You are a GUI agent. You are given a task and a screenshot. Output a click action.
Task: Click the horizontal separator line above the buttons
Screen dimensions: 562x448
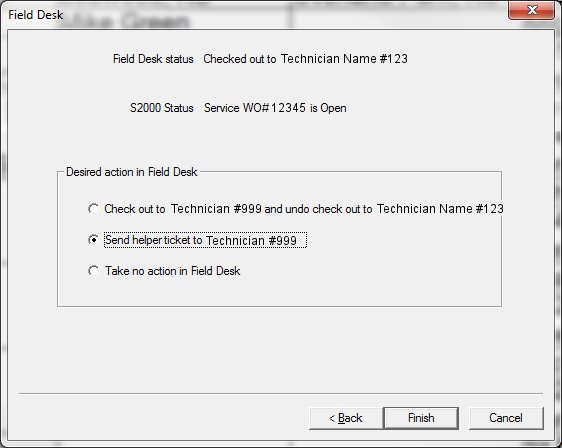click(x=281, y=394)
